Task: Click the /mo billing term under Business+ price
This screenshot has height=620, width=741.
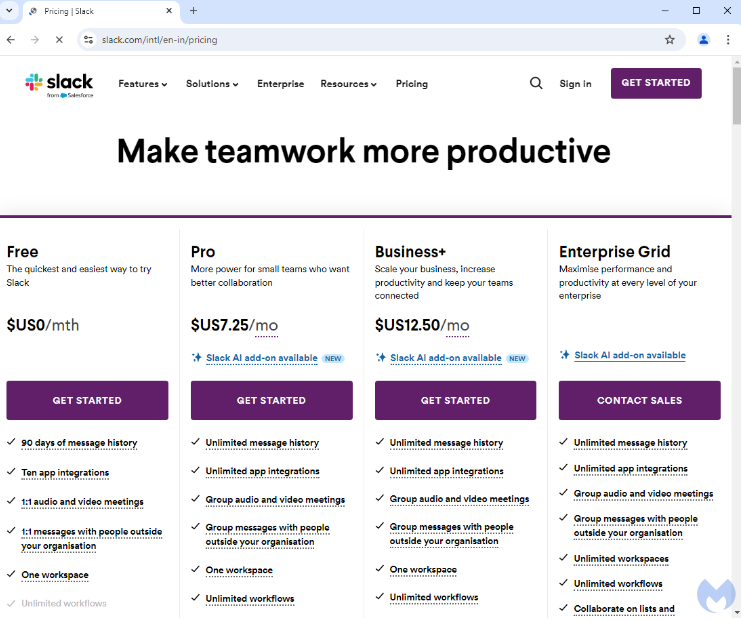Action: pos(457,325)
